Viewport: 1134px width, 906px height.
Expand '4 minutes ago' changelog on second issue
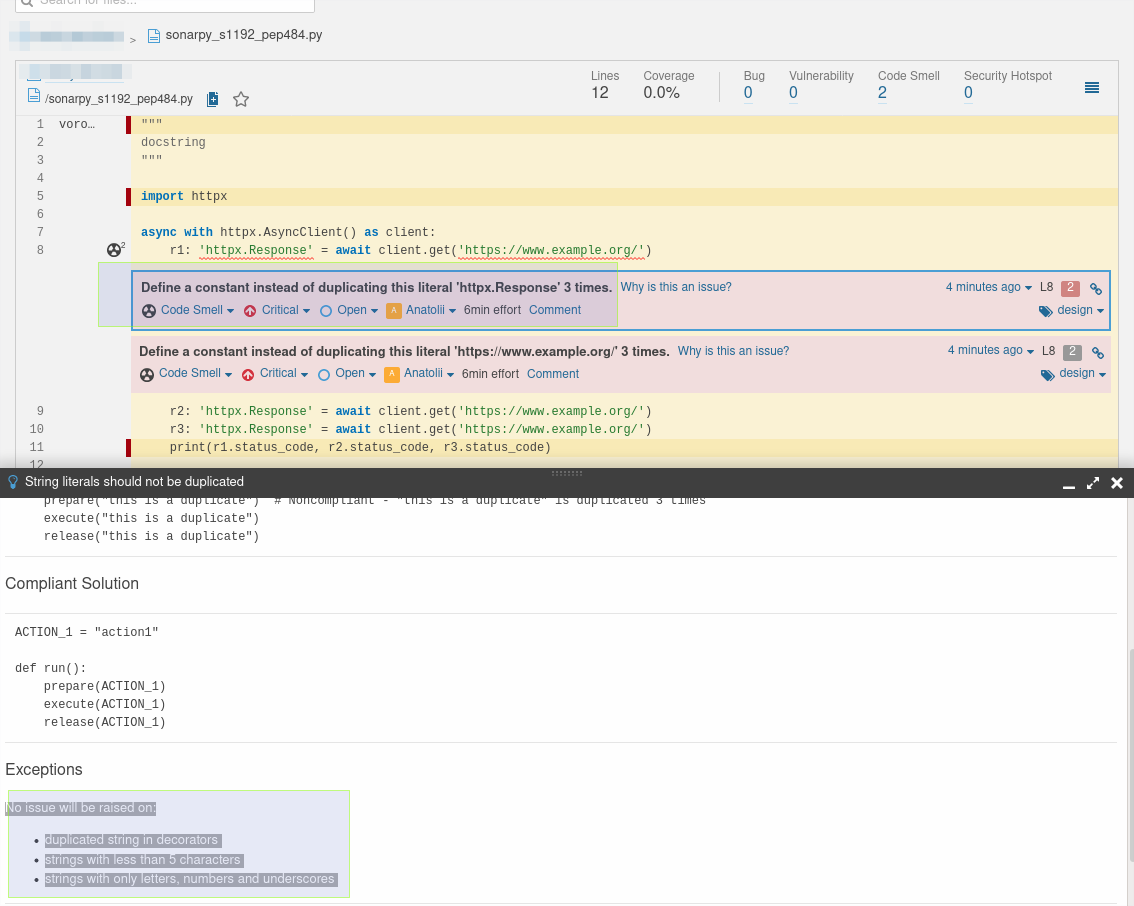991,350
